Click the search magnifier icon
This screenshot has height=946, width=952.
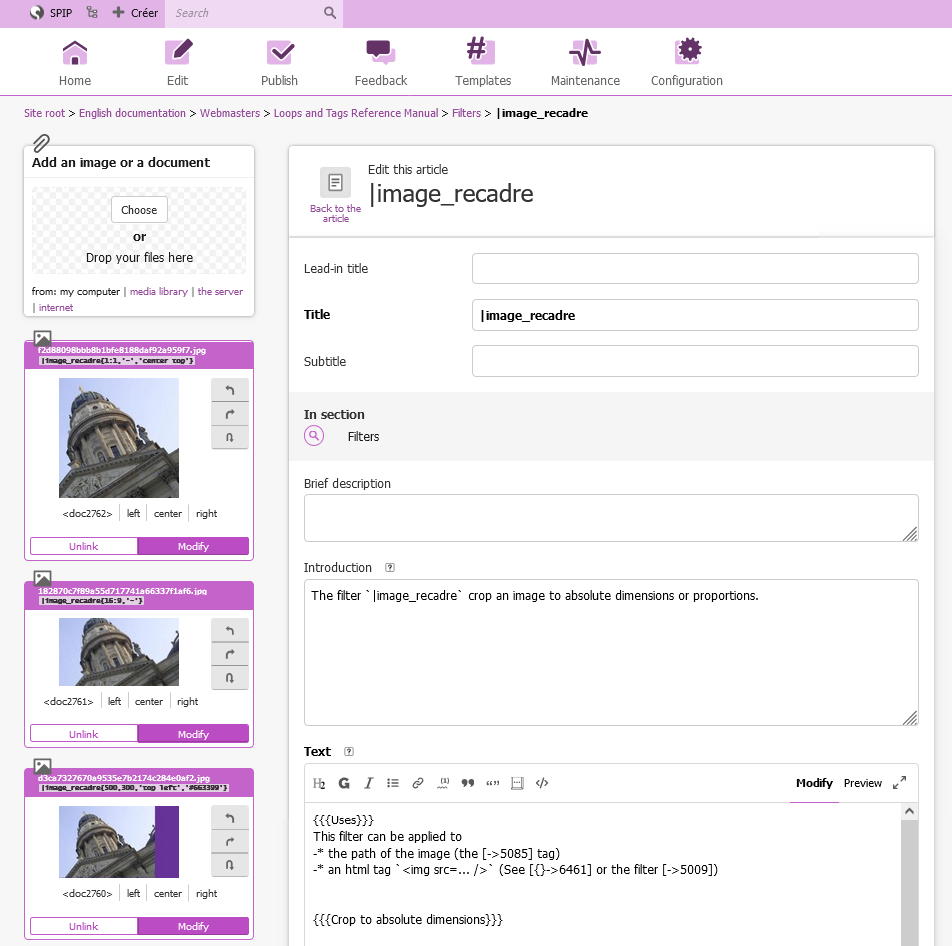coord(330,13)
